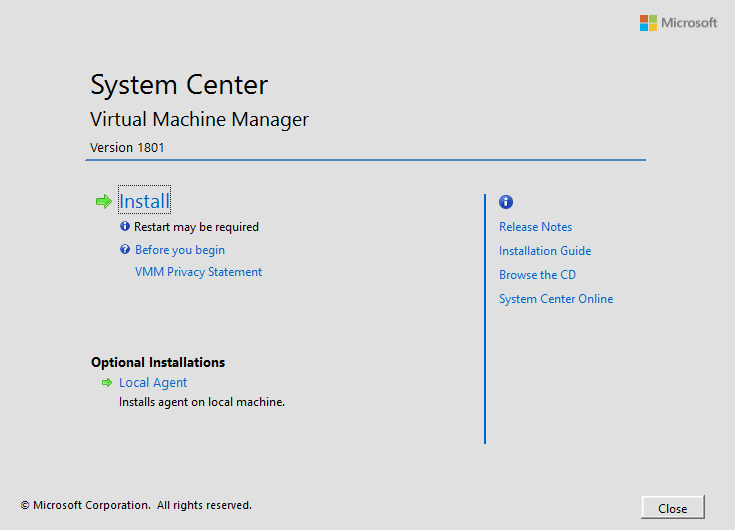Screen dimensions: 735x530
Task: Start the Install link
Action: coord(144,201)
